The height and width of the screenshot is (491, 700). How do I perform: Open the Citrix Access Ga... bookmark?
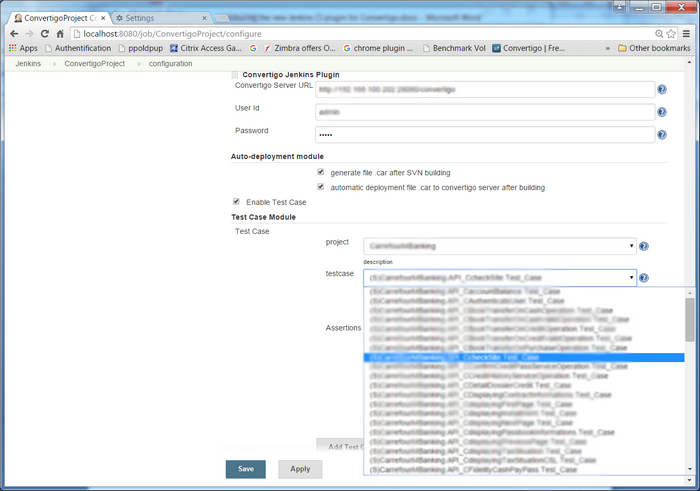pyautogui.click(x=206, y=48)
